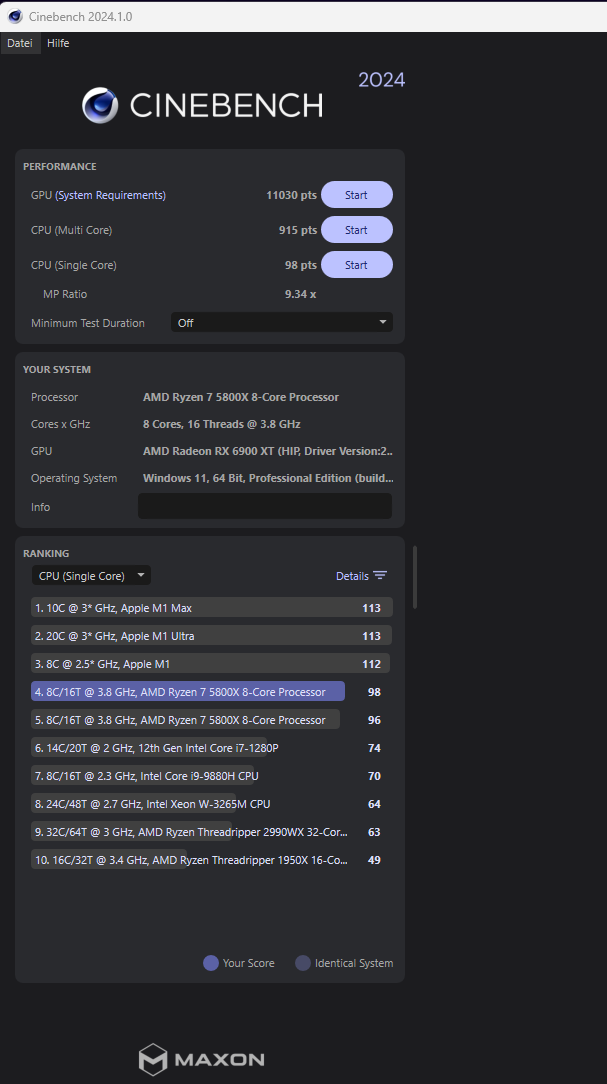Select the Intel Core i7-1280P ranking row

pos(212,747)
